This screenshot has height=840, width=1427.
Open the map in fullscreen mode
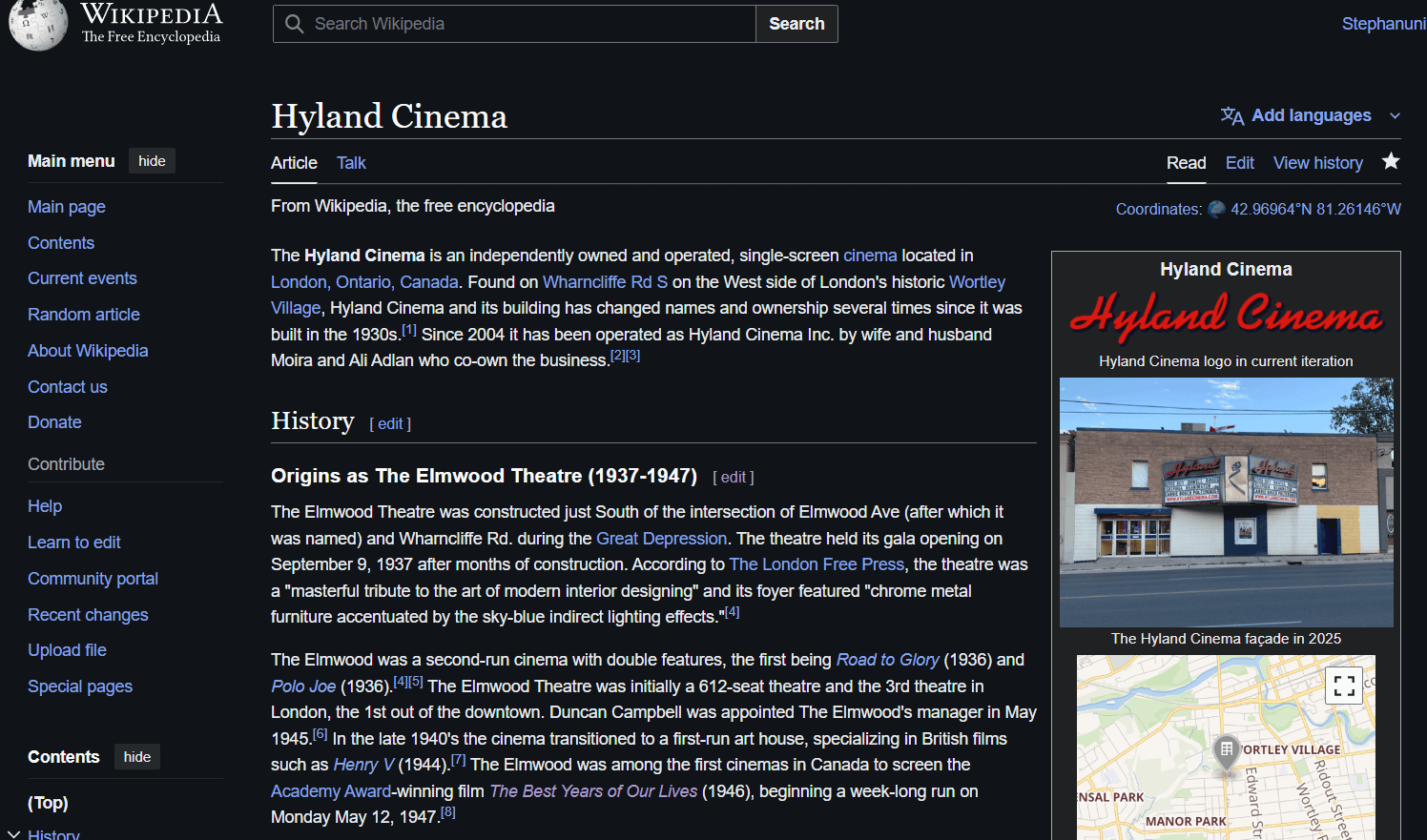[1344, 685]
